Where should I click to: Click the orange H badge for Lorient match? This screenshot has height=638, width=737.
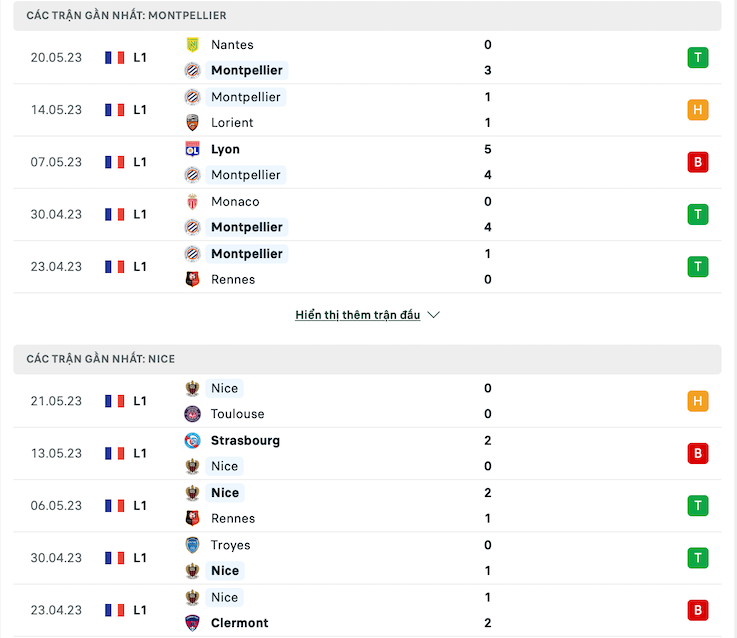click(698, 110)
